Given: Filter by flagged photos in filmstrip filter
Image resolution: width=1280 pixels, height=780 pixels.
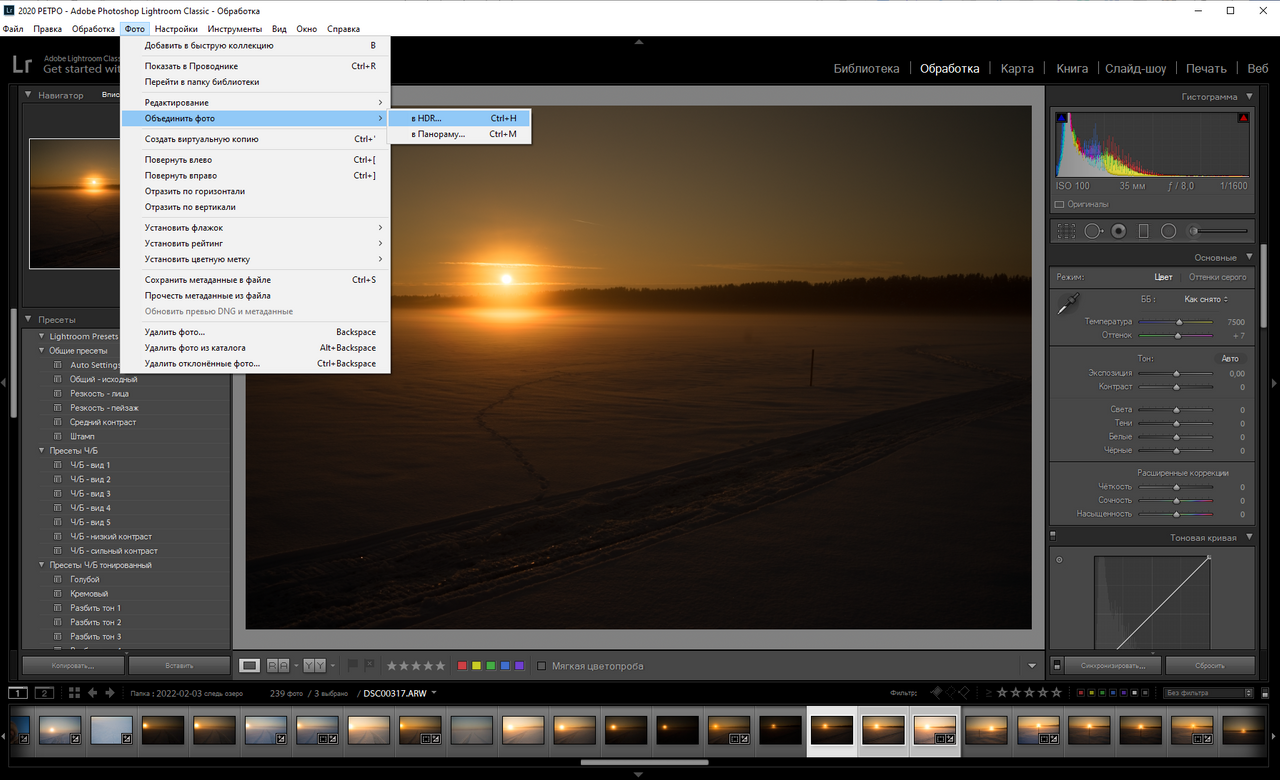Looking at the screenshot, I should click(936, 692).
